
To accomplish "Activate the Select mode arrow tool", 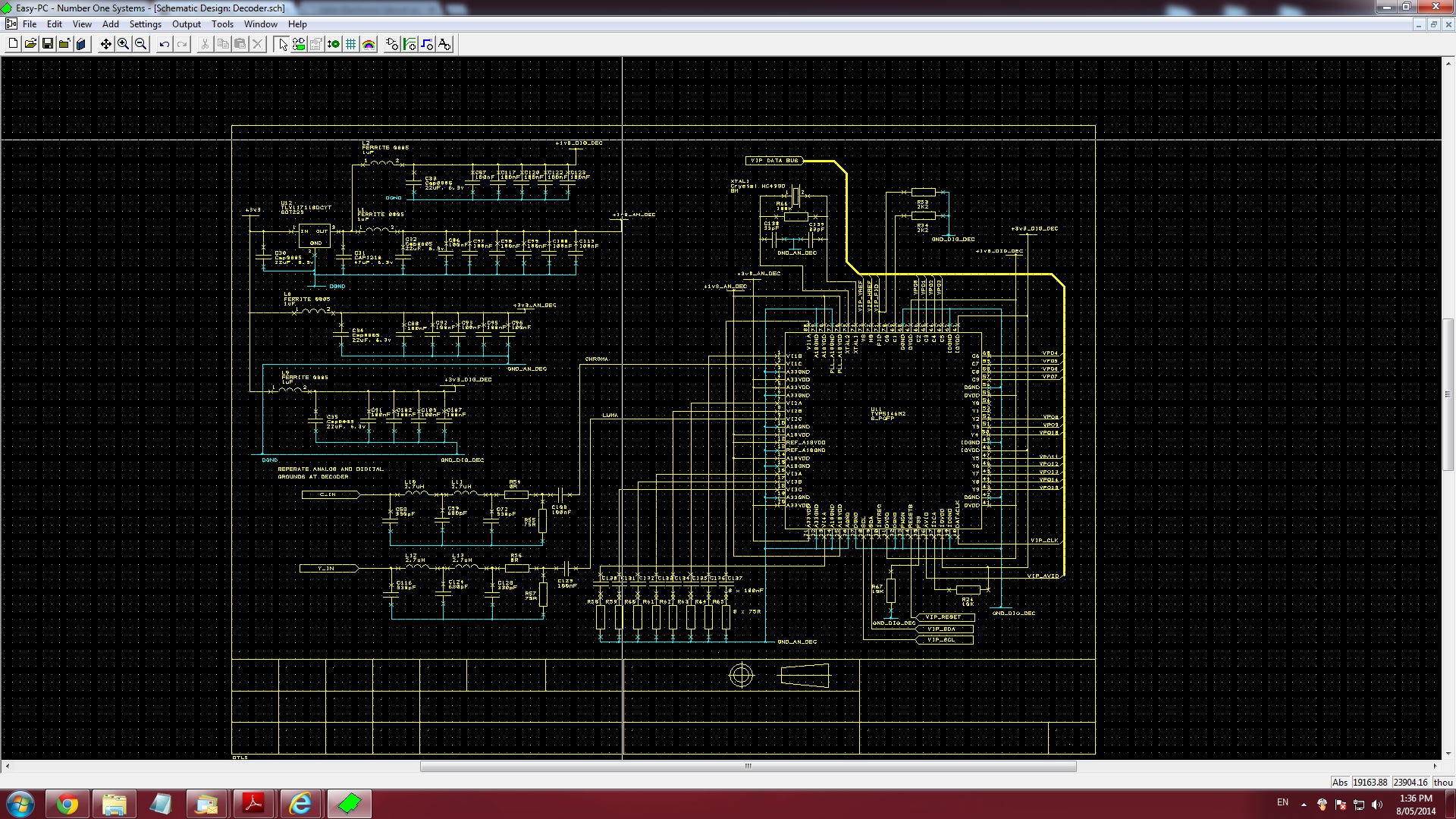I will click(x=282, y=44).
